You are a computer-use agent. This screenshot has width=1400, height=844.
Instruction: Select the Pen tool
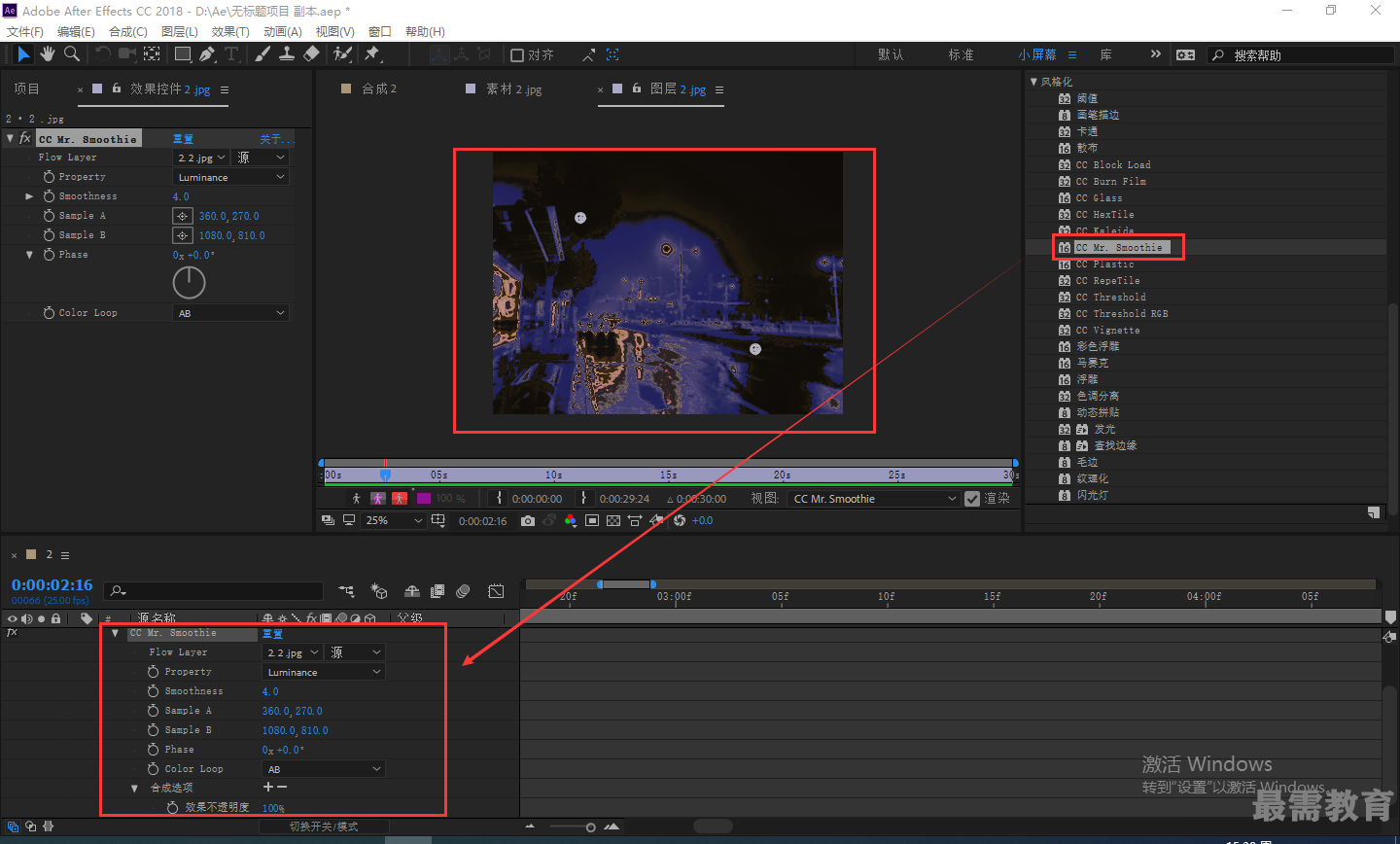tap(207, 54)
